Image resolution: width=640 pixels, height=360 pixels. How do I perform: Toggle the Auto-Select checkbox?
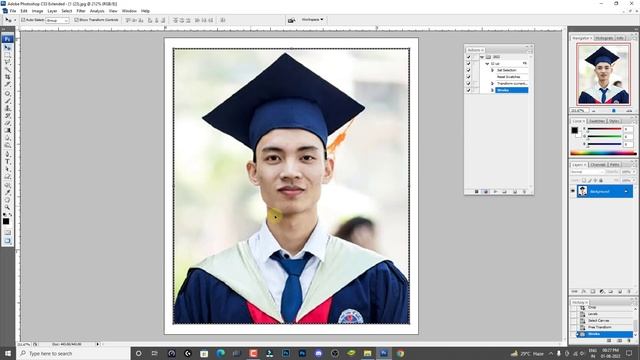tap(23, 20)
